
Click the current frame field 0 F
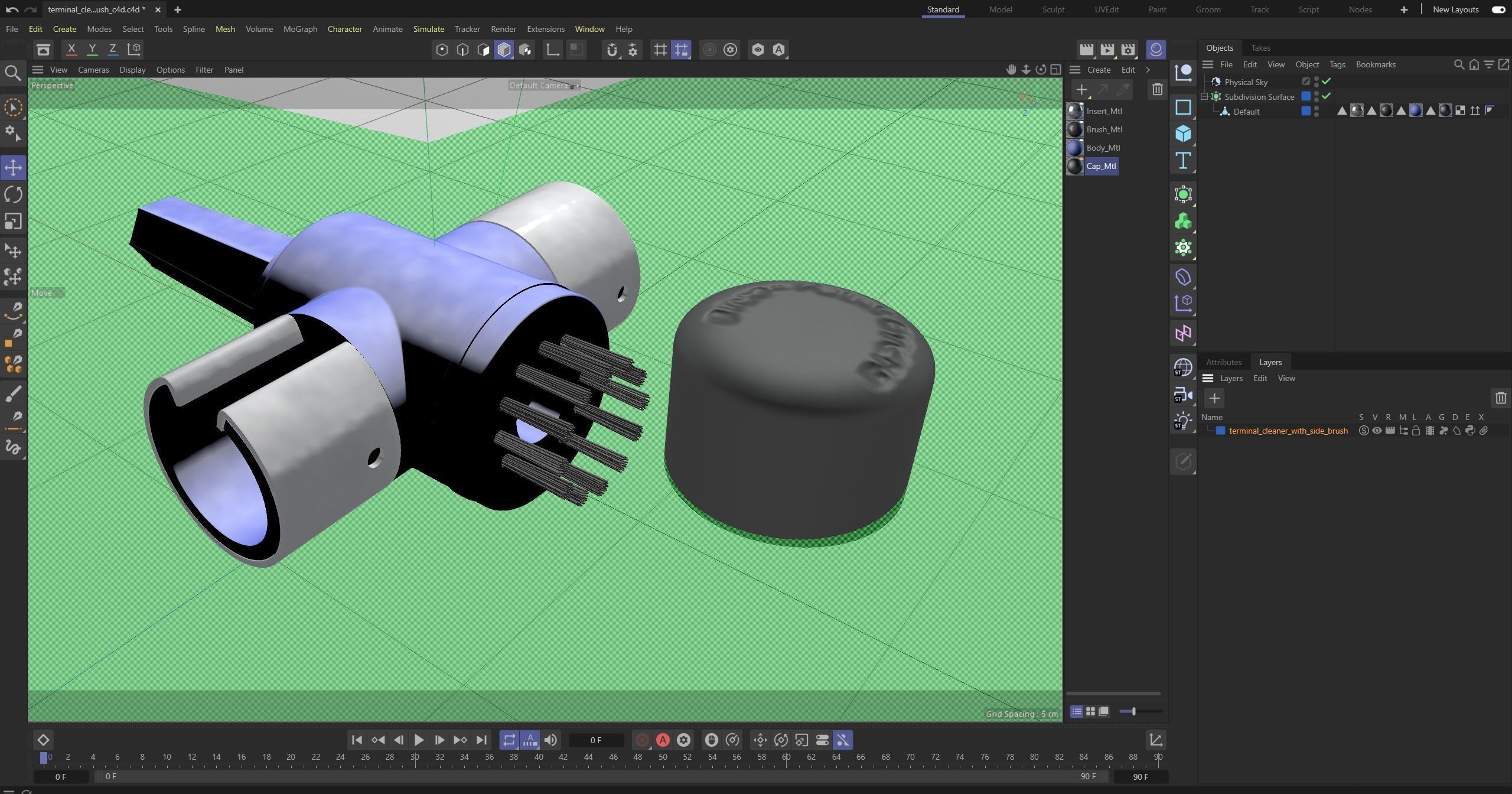click(x=596, y=740)
